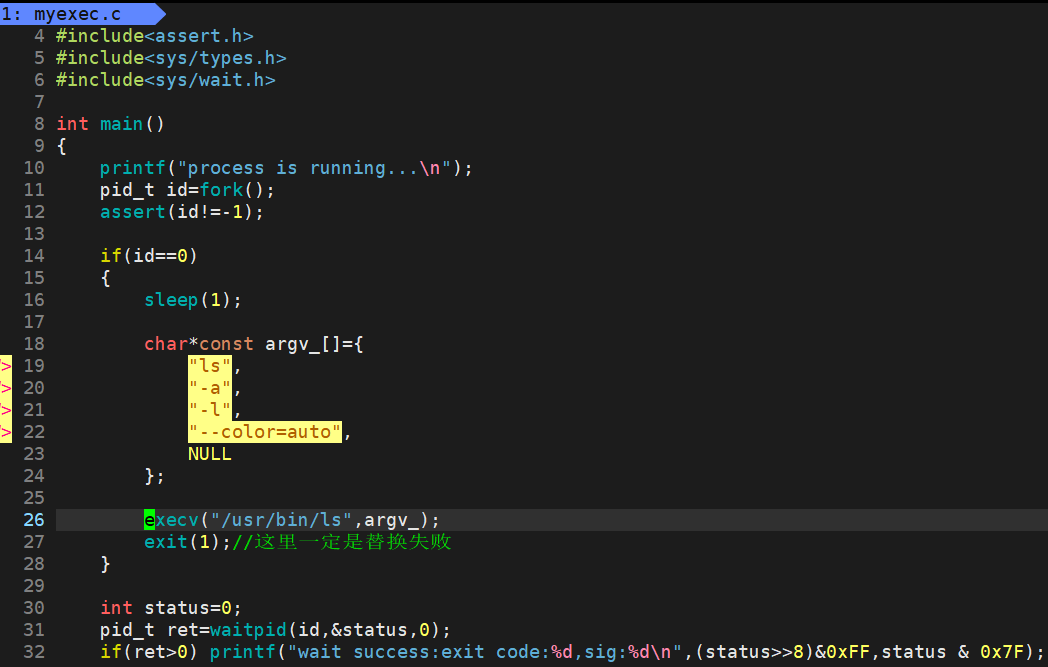Screen dimensions: 1048x667
Task: Click the assert(id!=-1) statement
Action: pos(182,212)
